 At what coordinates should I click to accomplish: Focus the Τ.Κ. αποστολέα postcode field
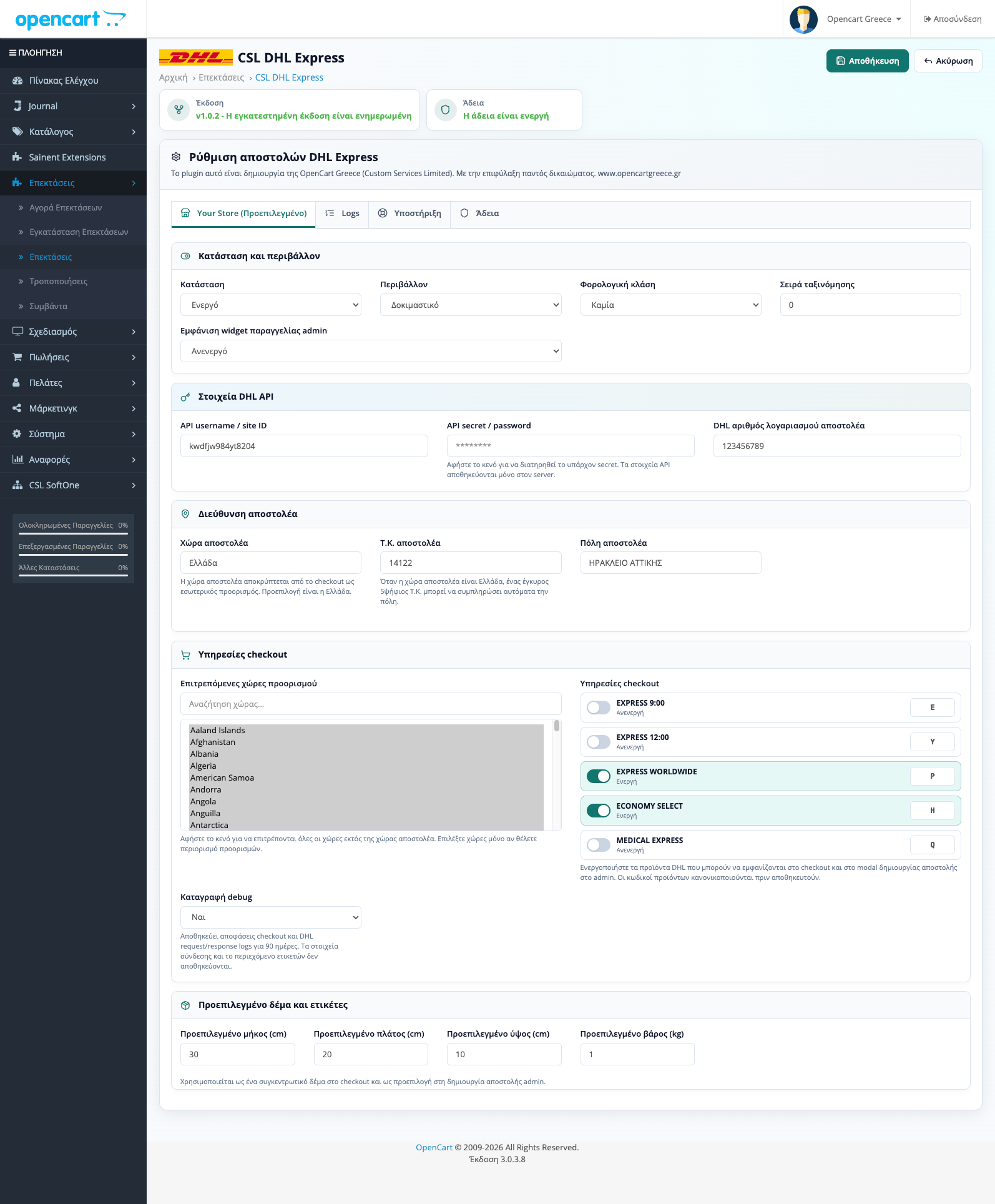(x=471, y=563)
